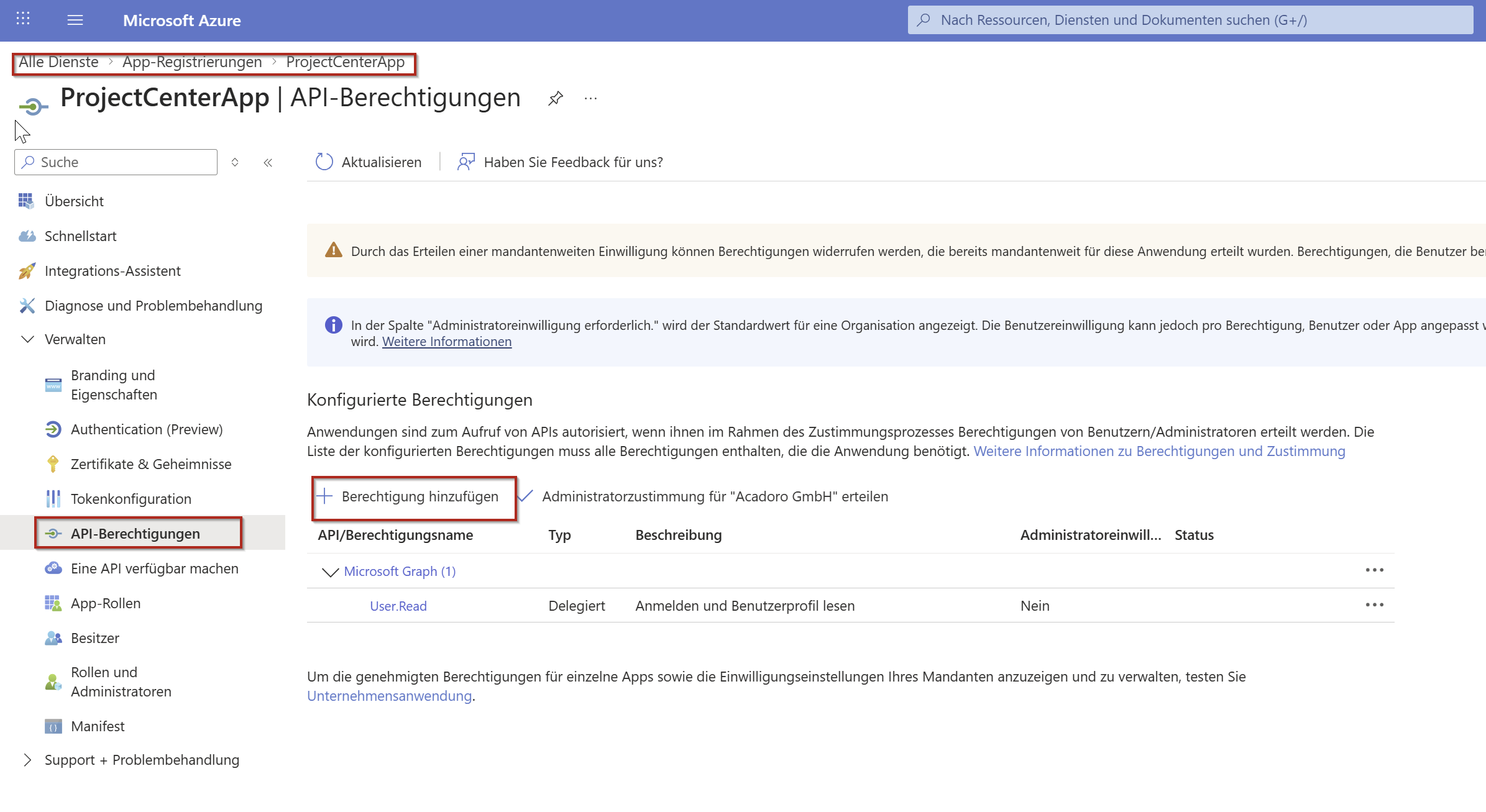Viewport: 1486px width, 812px height.
Task: Click the User.Read permission link
Action: tap(398, 606)
